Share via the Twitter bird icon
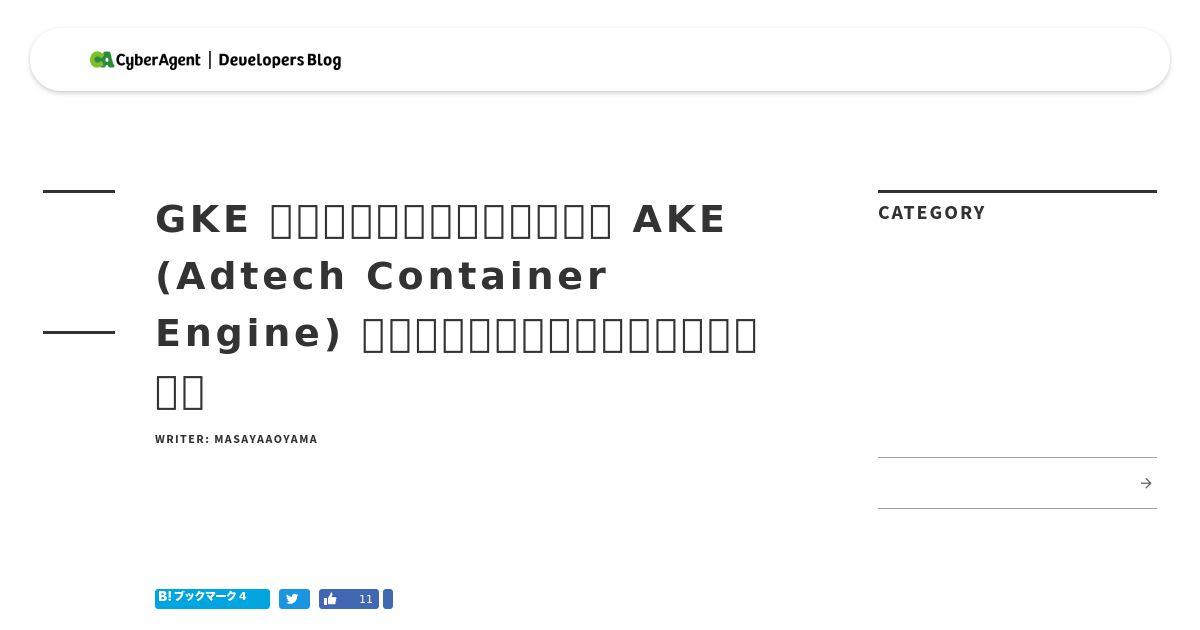 click(x=294, y=599)
